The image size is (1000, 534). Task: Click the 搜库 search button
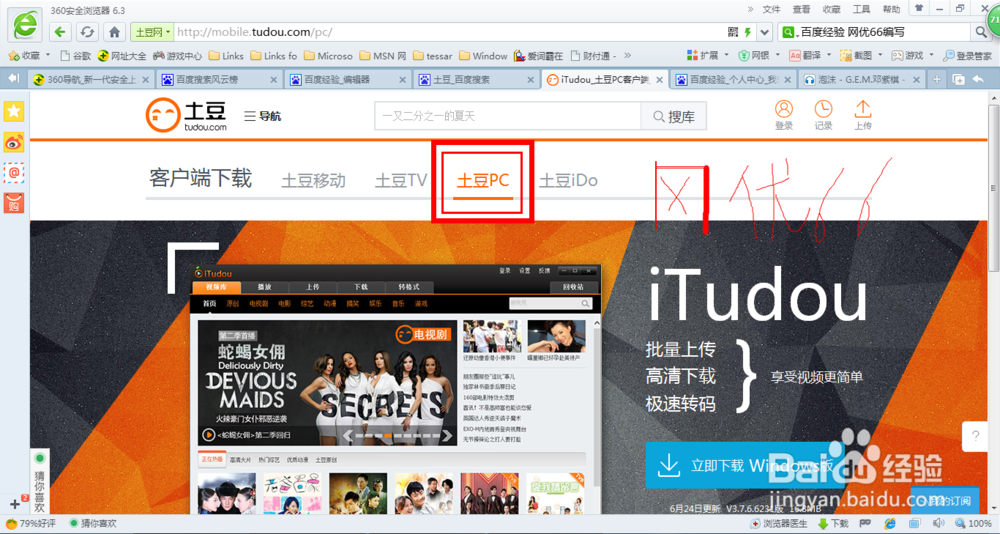point(673,116)
